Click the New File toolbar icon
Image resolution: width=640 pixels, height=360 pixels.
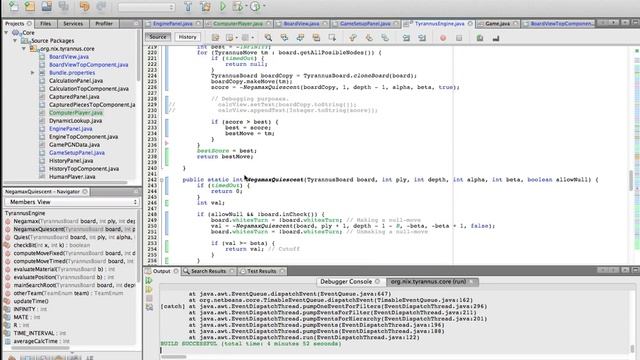point(13,7)
